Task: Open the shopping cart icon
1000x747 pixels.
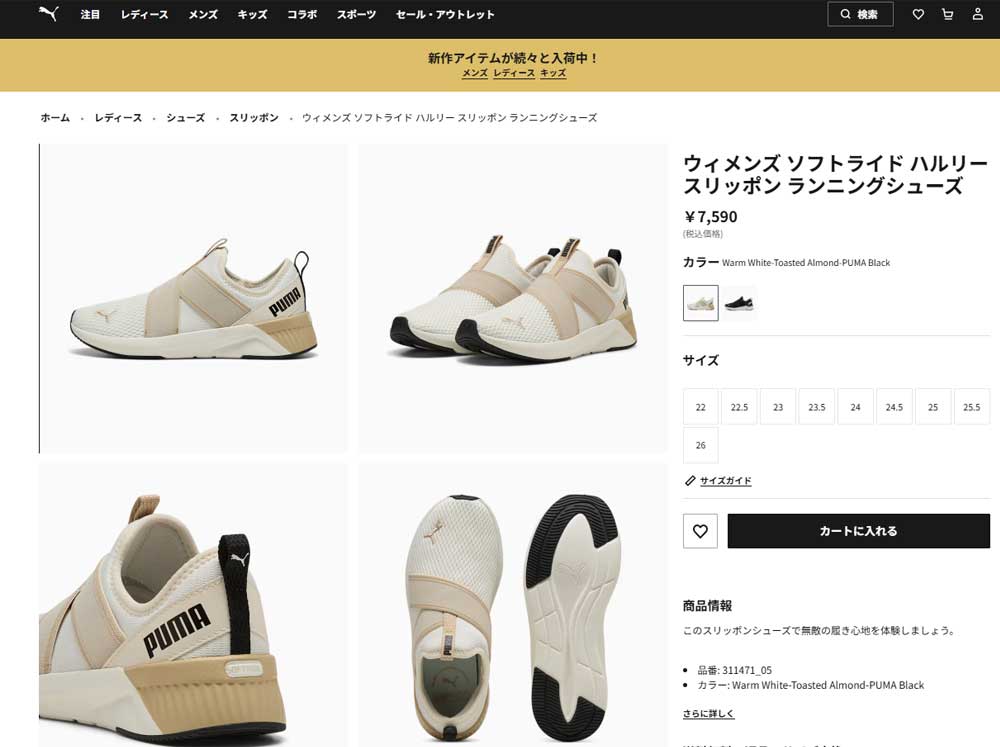Action: [948, 14]
